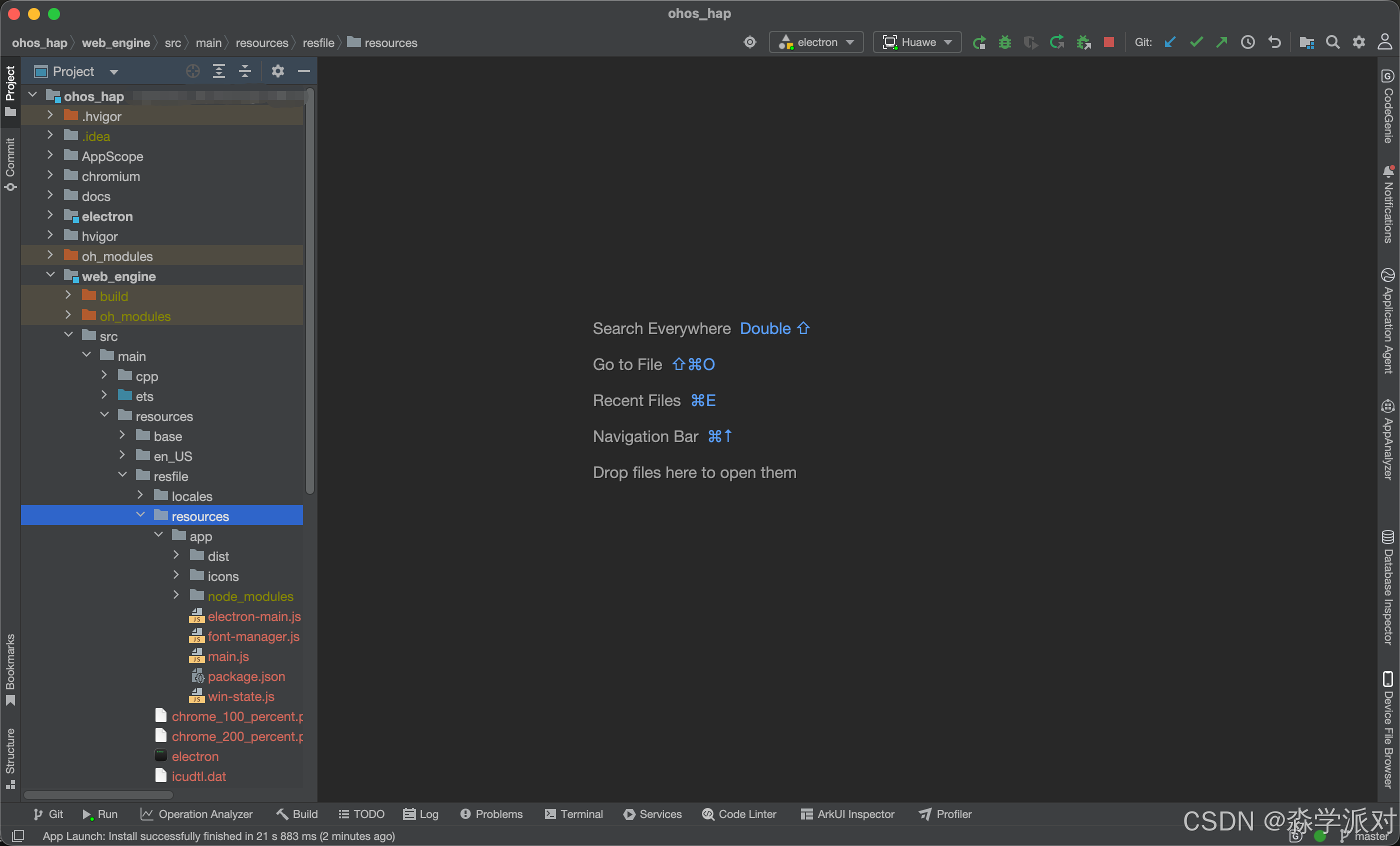1400x846 pixels.
Task: Open the CodeGenie side panel
Action: (x=1388, y=107)
